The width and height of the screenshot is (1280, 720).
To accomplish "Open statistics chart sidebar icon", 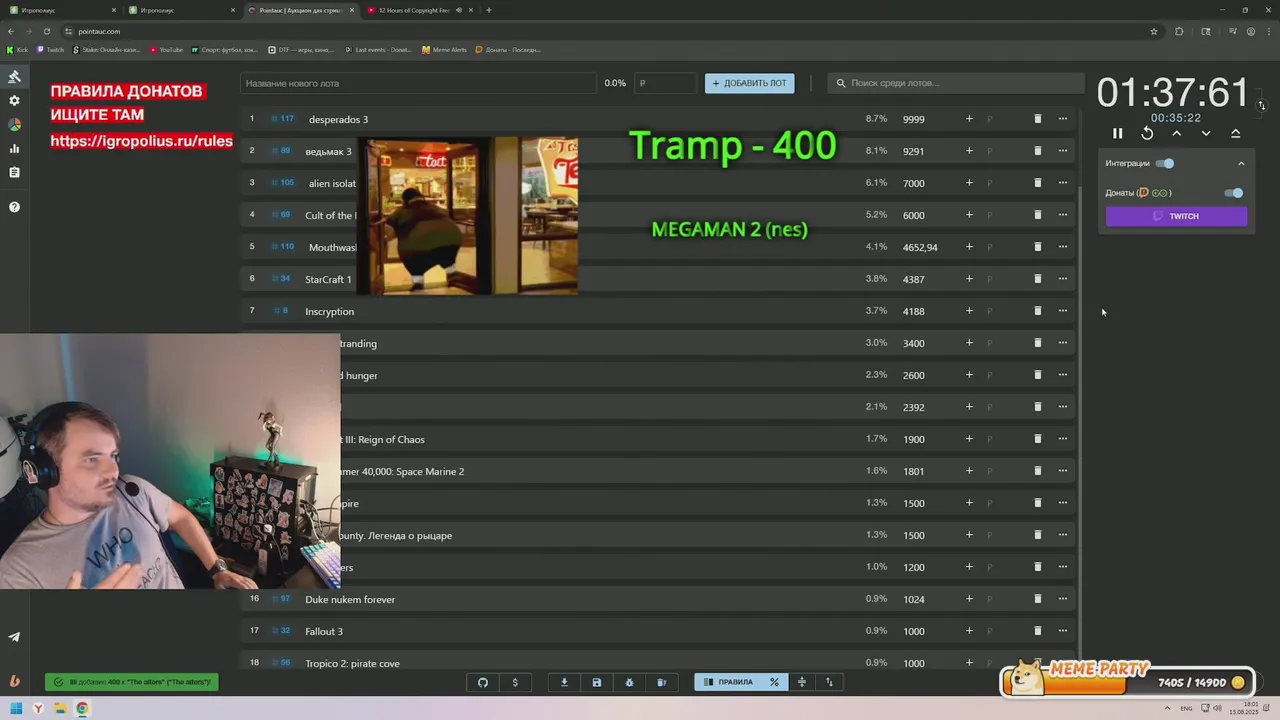I will tap(14, 149).
